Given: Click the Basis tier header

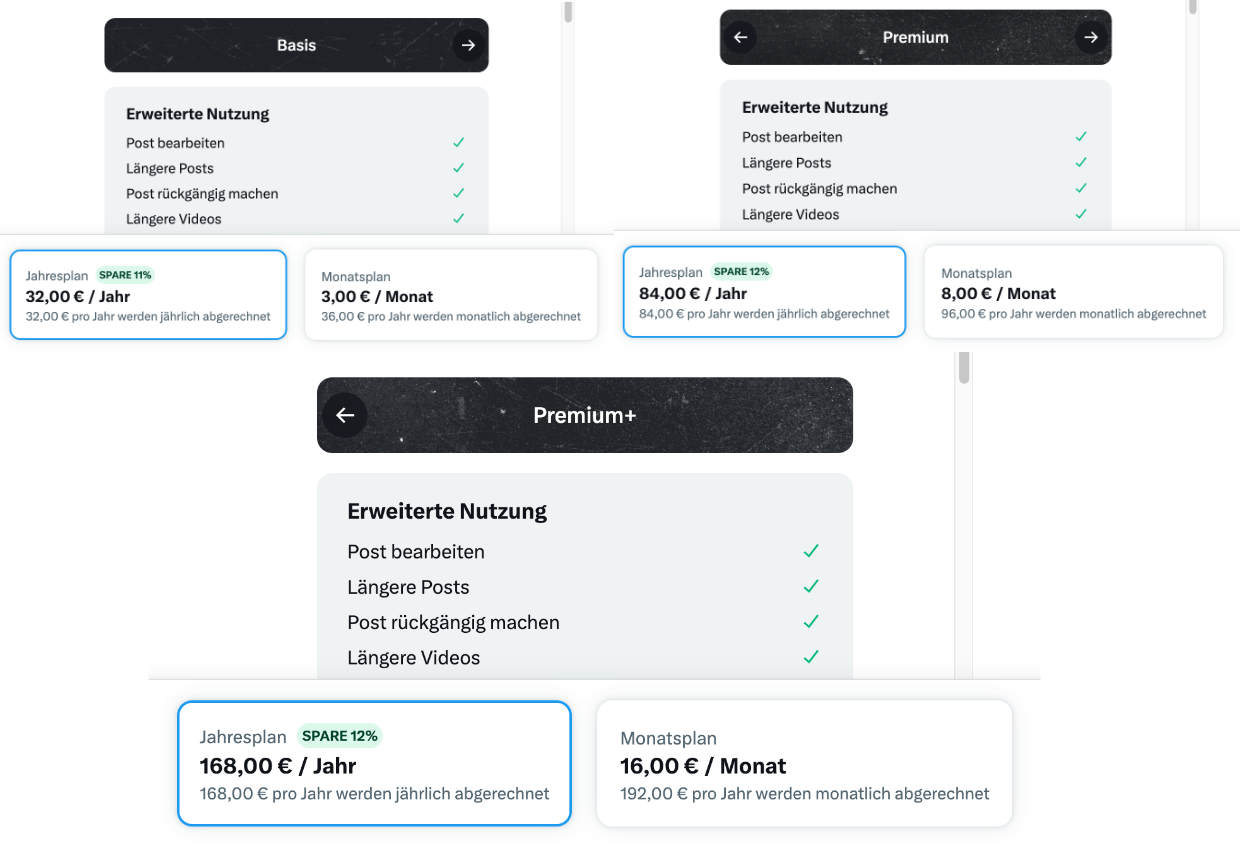Looking at the screenshot, I should pos(297,45).
